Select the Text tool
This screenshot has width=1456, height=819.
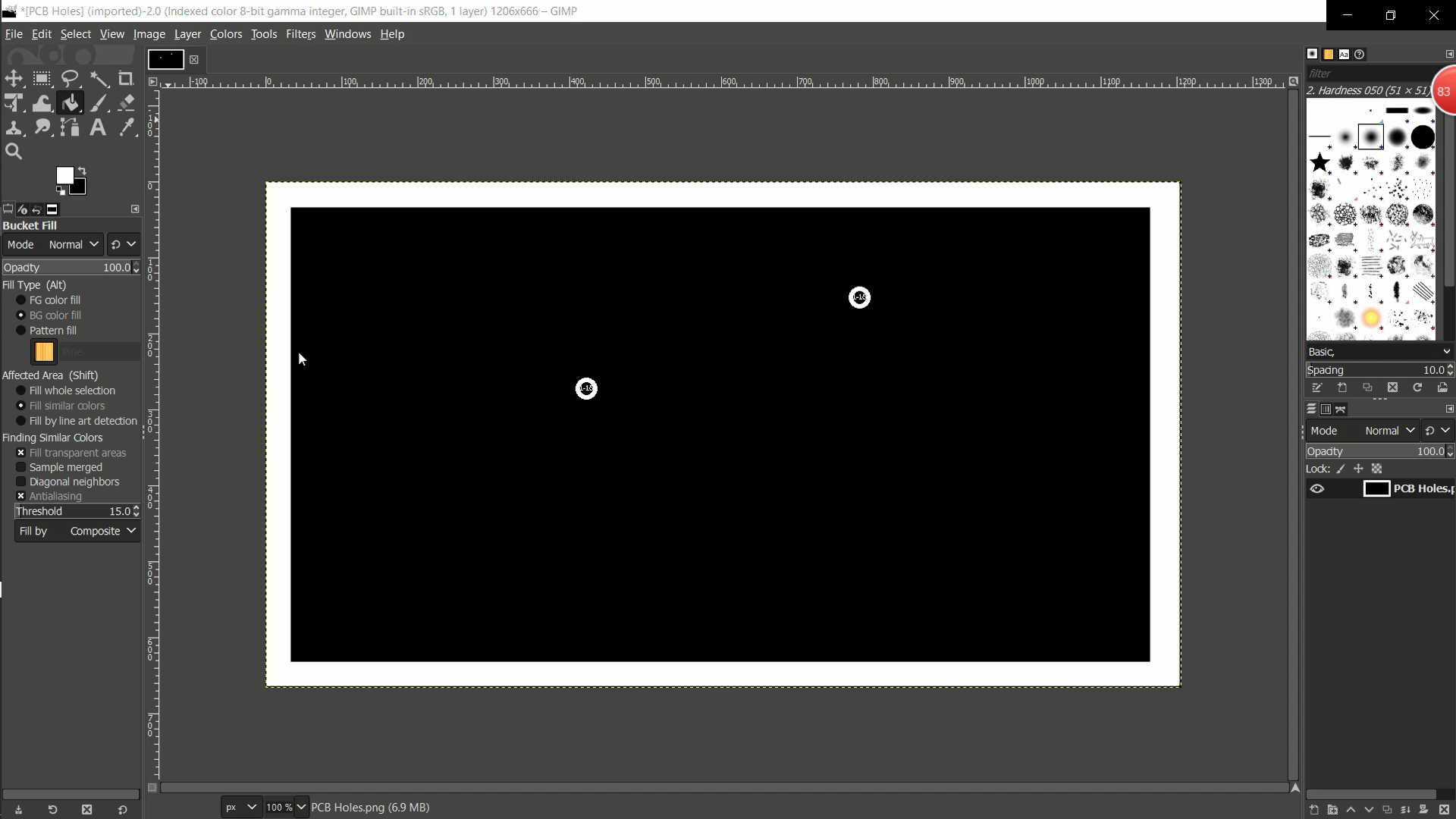click(x=98, y=127)
